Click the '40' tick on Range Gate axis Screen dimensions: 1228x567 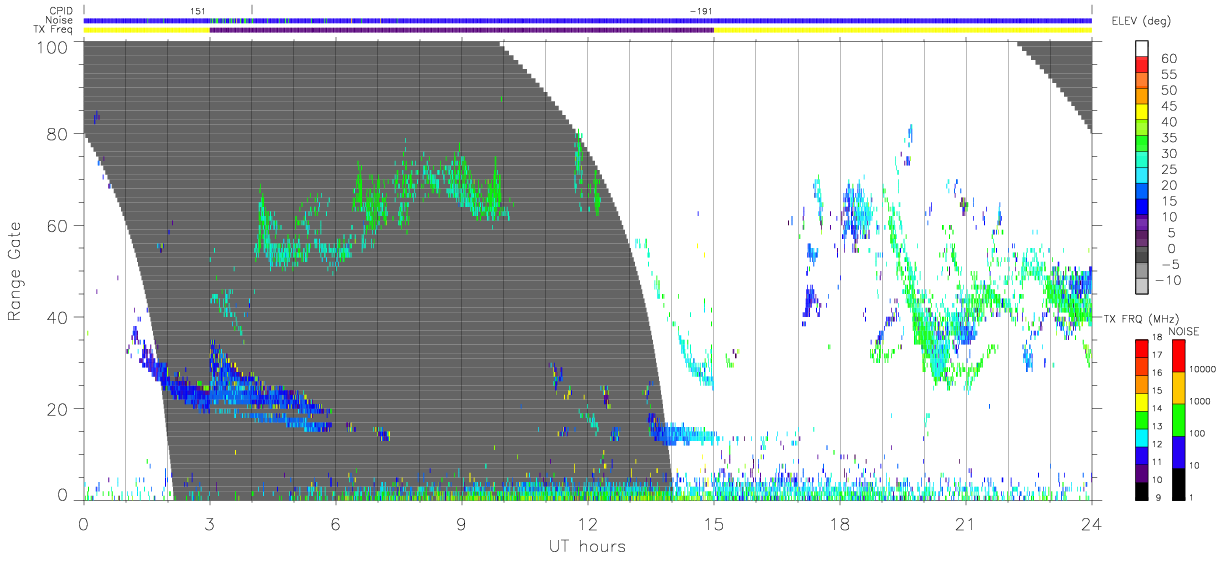click(58, 318)
